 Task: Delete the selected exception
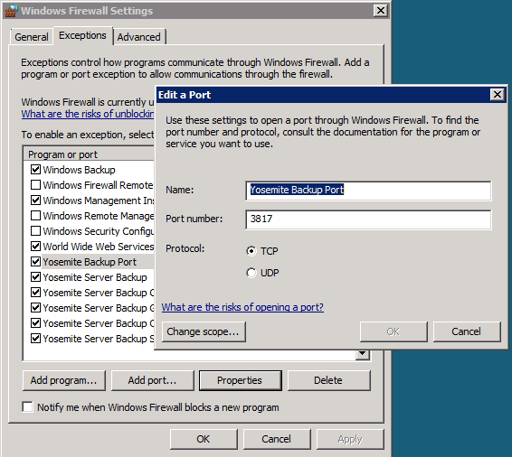coord(329,380)
